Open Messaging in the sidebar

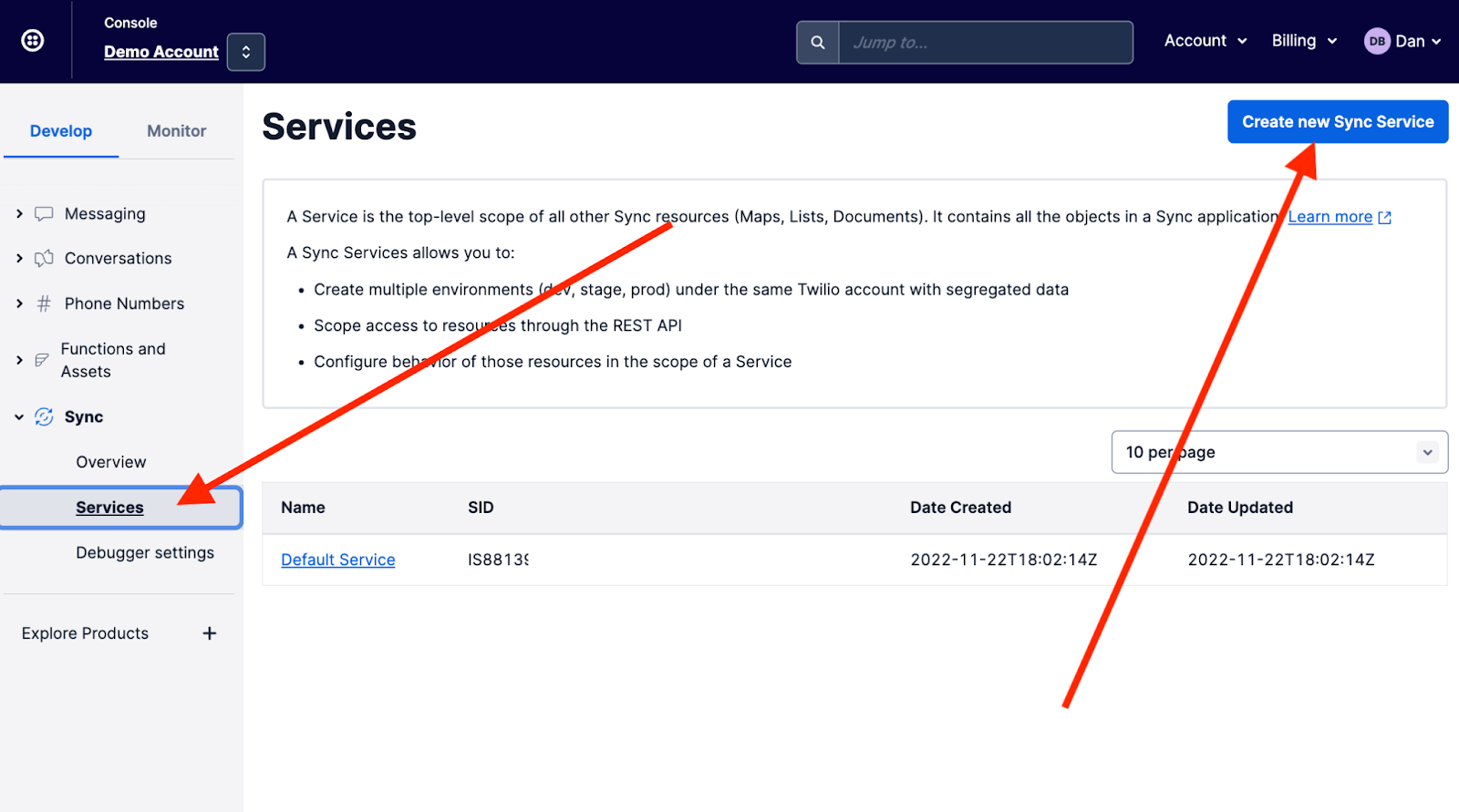[105, 213]
